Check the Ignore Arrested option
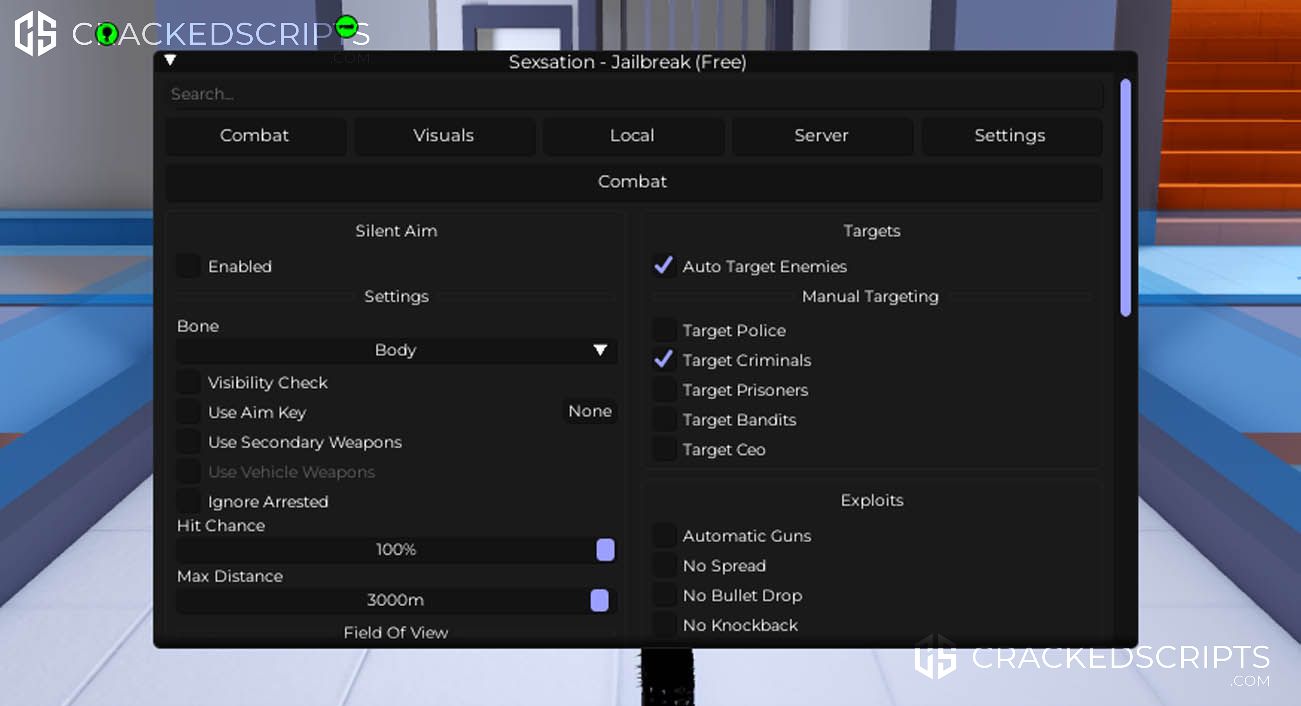 pos(188,501)
